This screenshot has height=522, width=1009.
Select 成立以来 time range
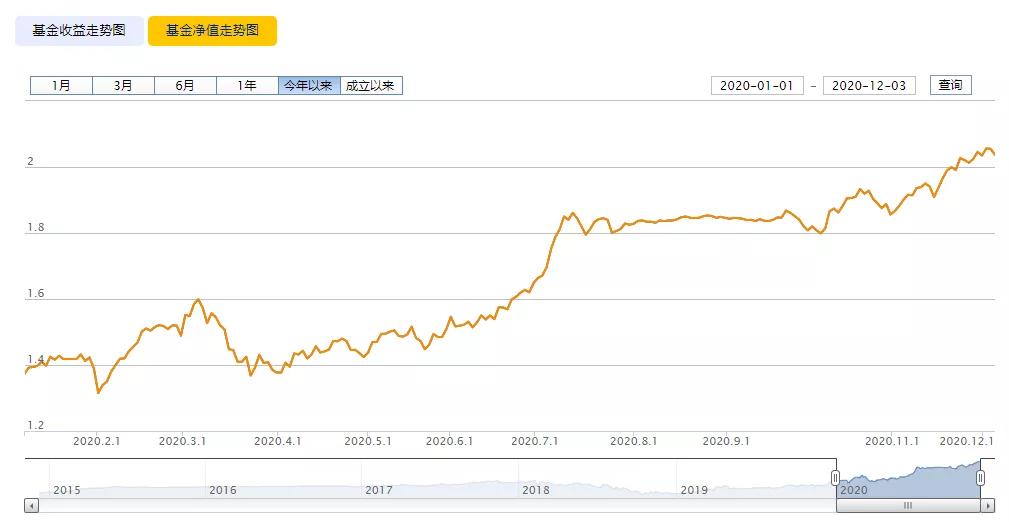point(371,86)
